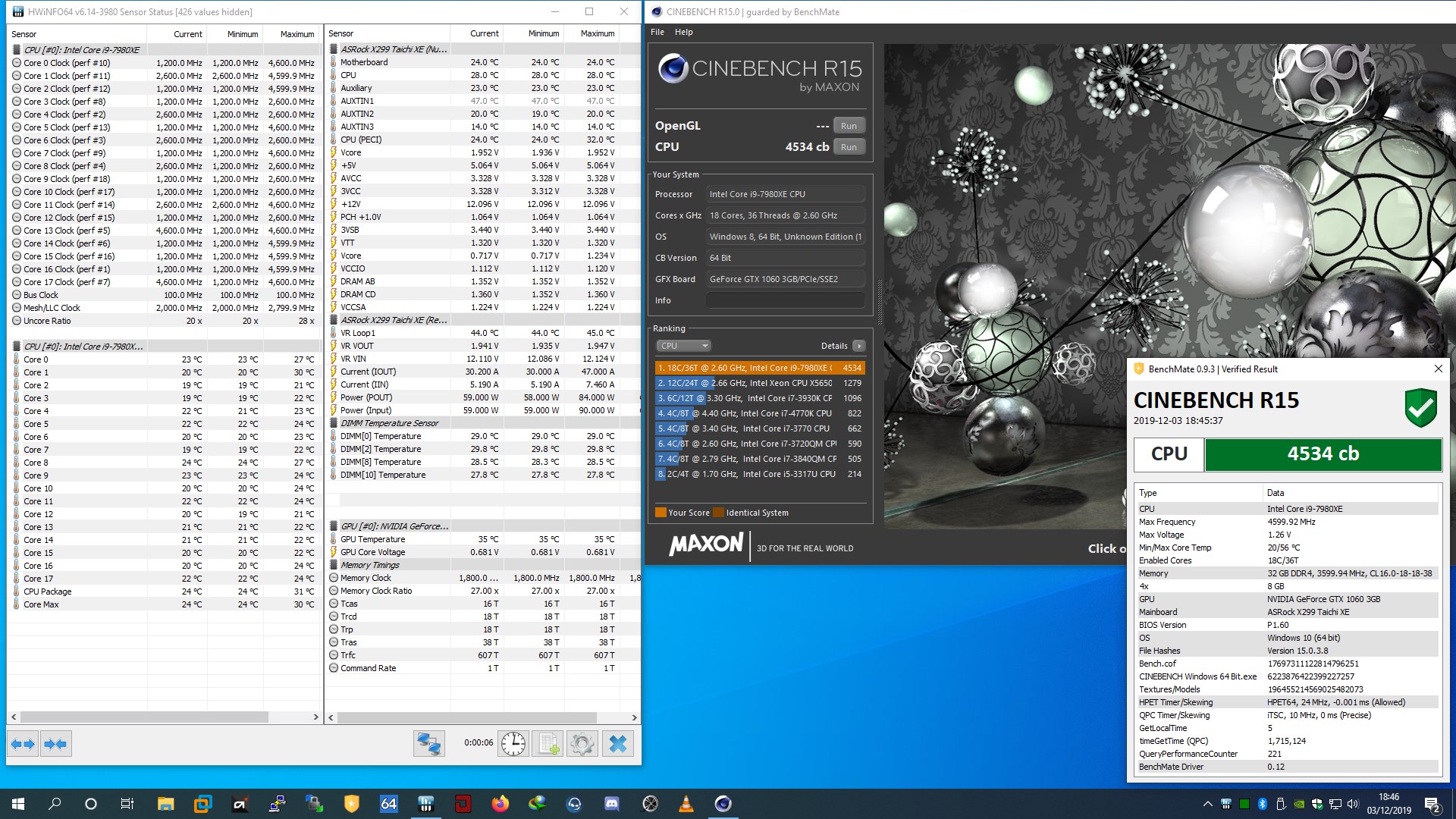Click Current column header in right pane

(x=476, y=33)
